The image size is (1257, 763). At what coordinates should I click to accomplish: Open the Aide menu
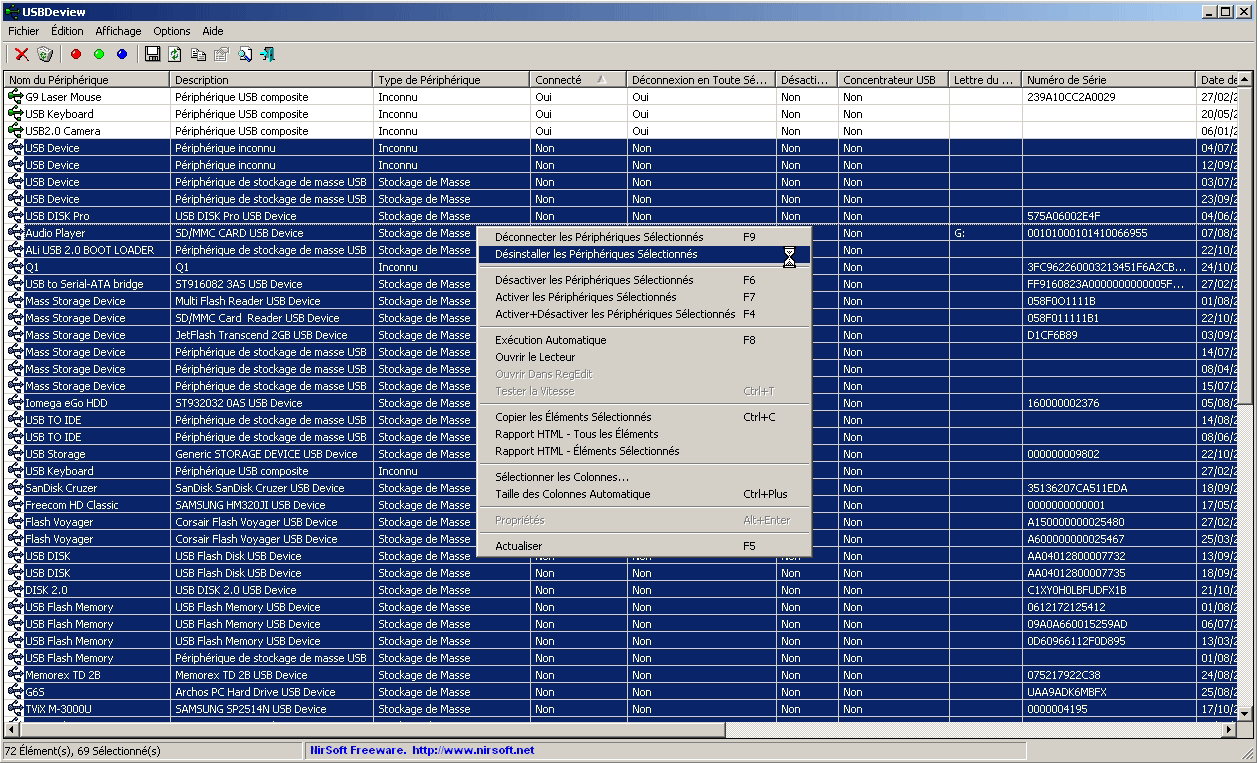212,31
